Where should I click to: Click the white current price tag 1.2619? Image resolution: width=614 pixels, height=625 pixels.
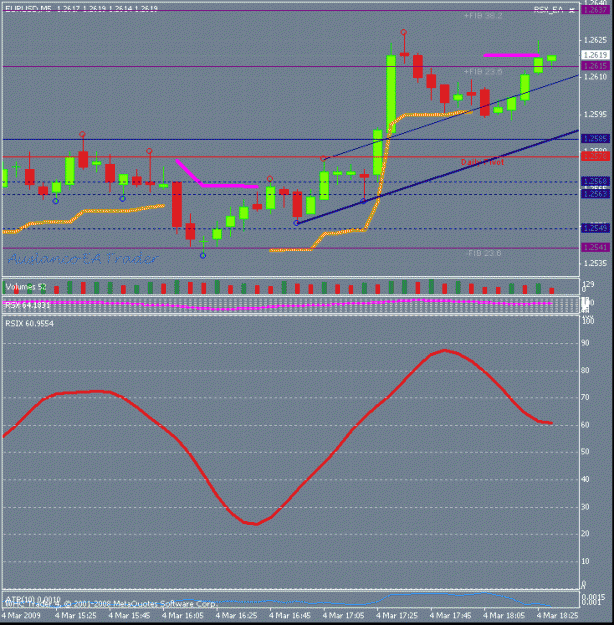click(x=596, y=55)
